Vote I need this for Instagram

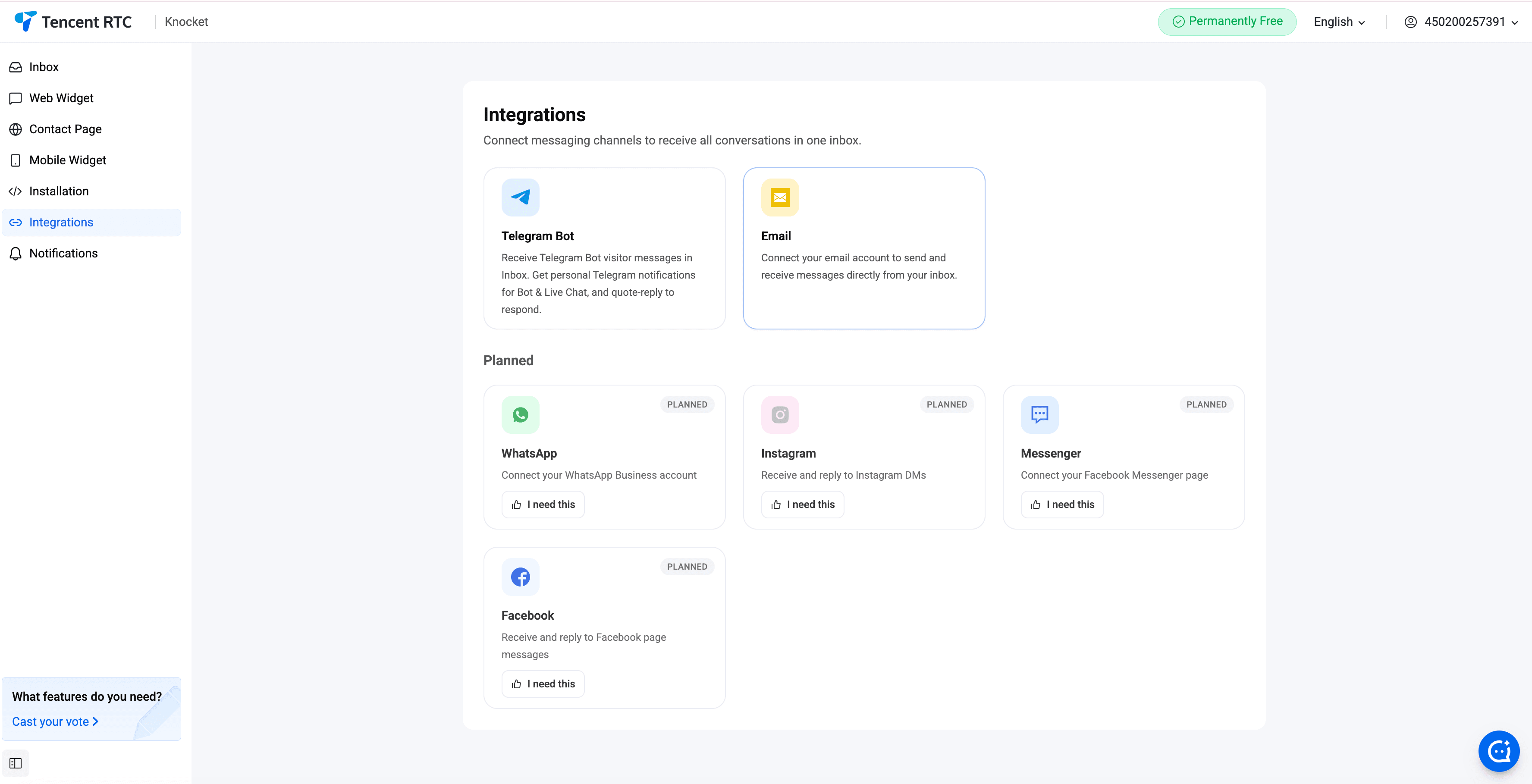tap(802, 505)
